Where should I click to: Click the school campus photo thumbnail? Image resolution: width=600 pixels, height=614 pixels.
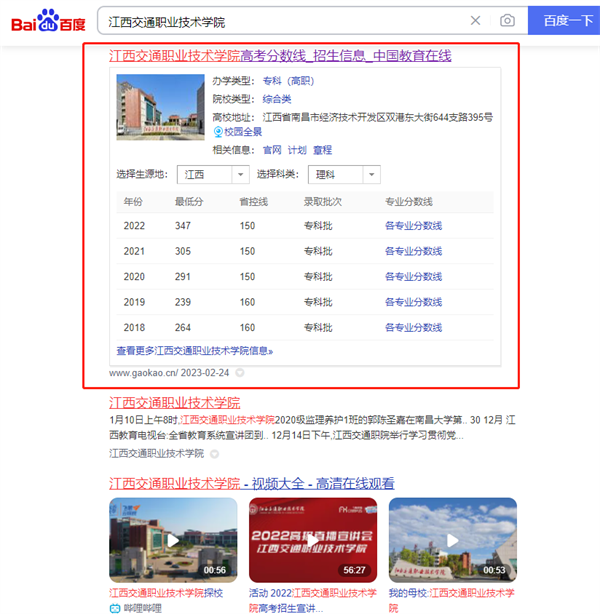click(x=161, y=107)
